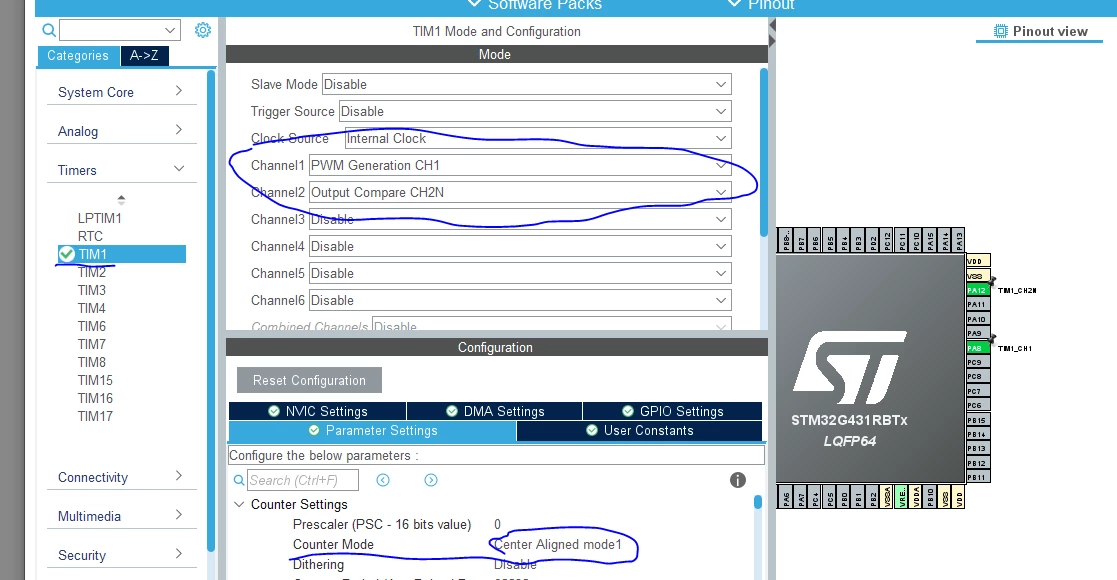Viewport: 1117px width, 580px height.
Task: Expand the System Core category
Action: pos(121,92)
